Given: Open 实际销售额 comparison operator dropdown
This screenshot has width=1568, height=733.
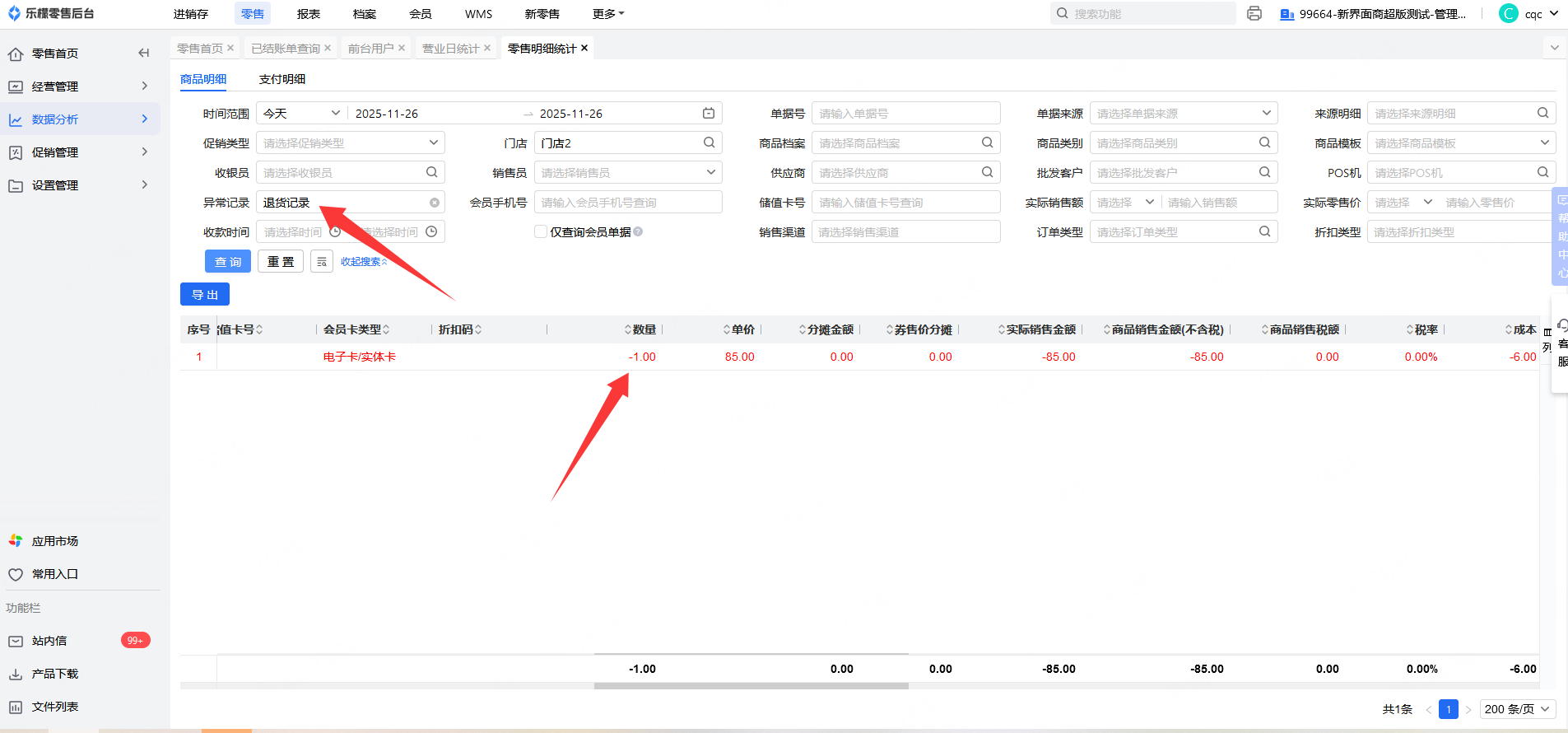Looking at the screenshot, I should coord(1125,202).
